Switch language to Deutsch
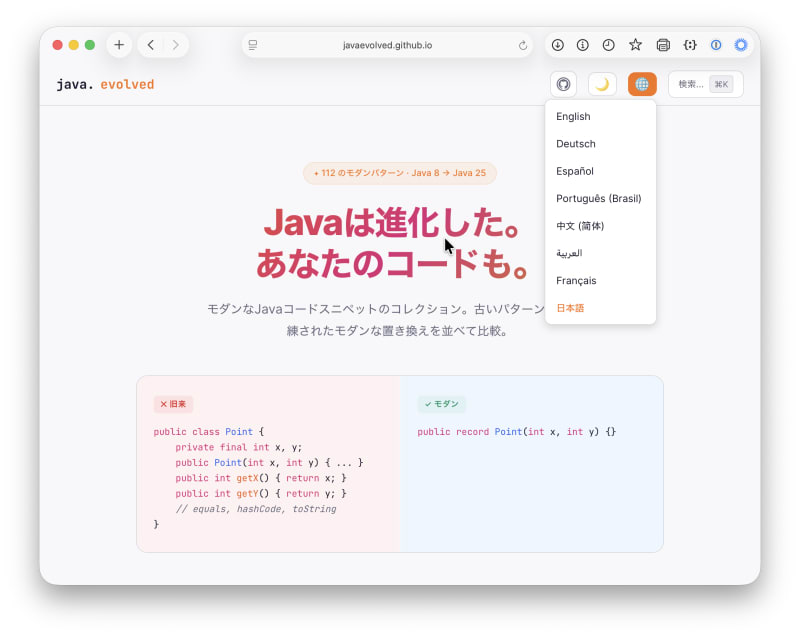This screenshot has width=800, height=637. [575, 144]
